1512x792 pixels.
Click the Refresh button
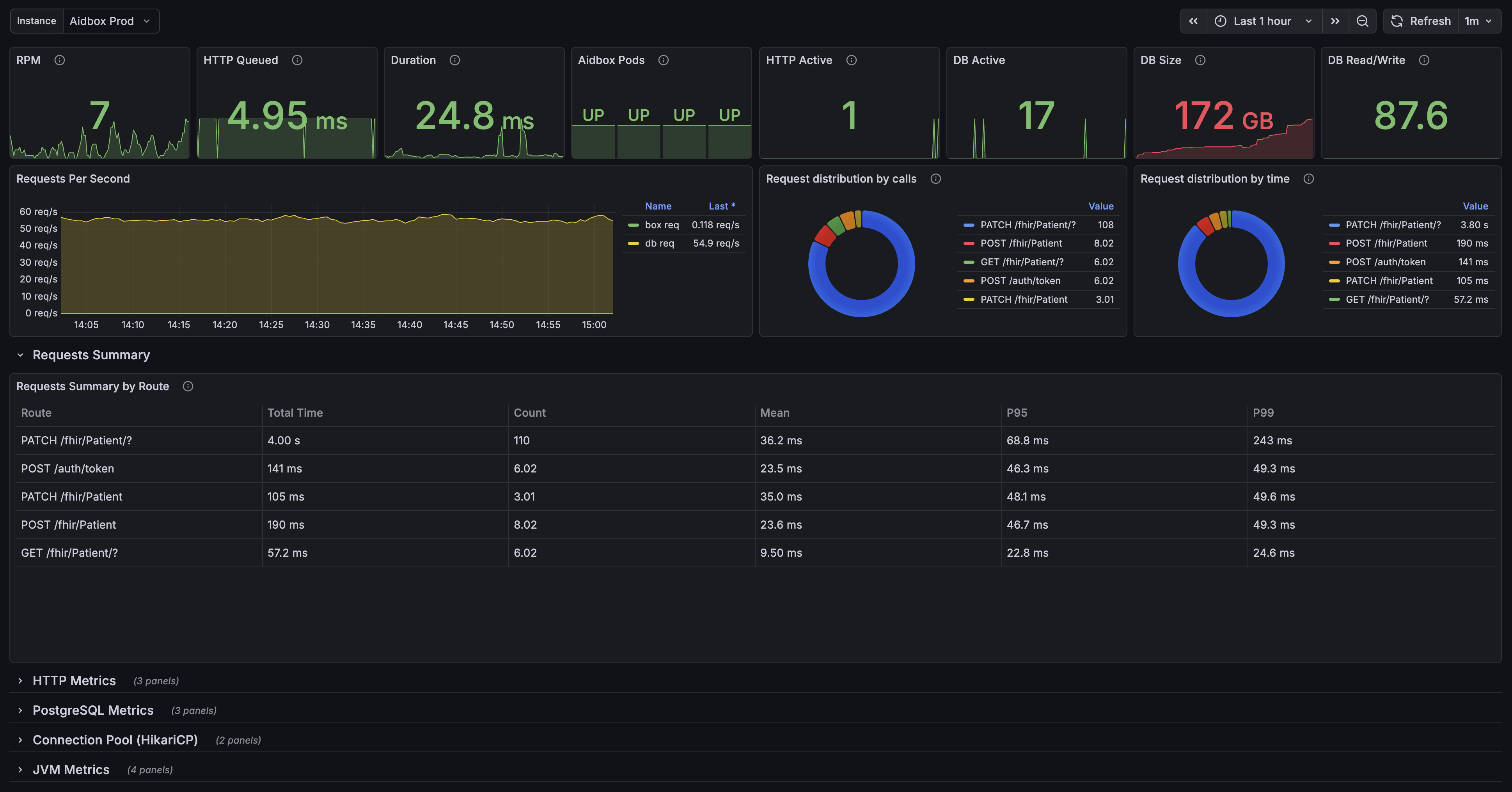point(1421,21)
